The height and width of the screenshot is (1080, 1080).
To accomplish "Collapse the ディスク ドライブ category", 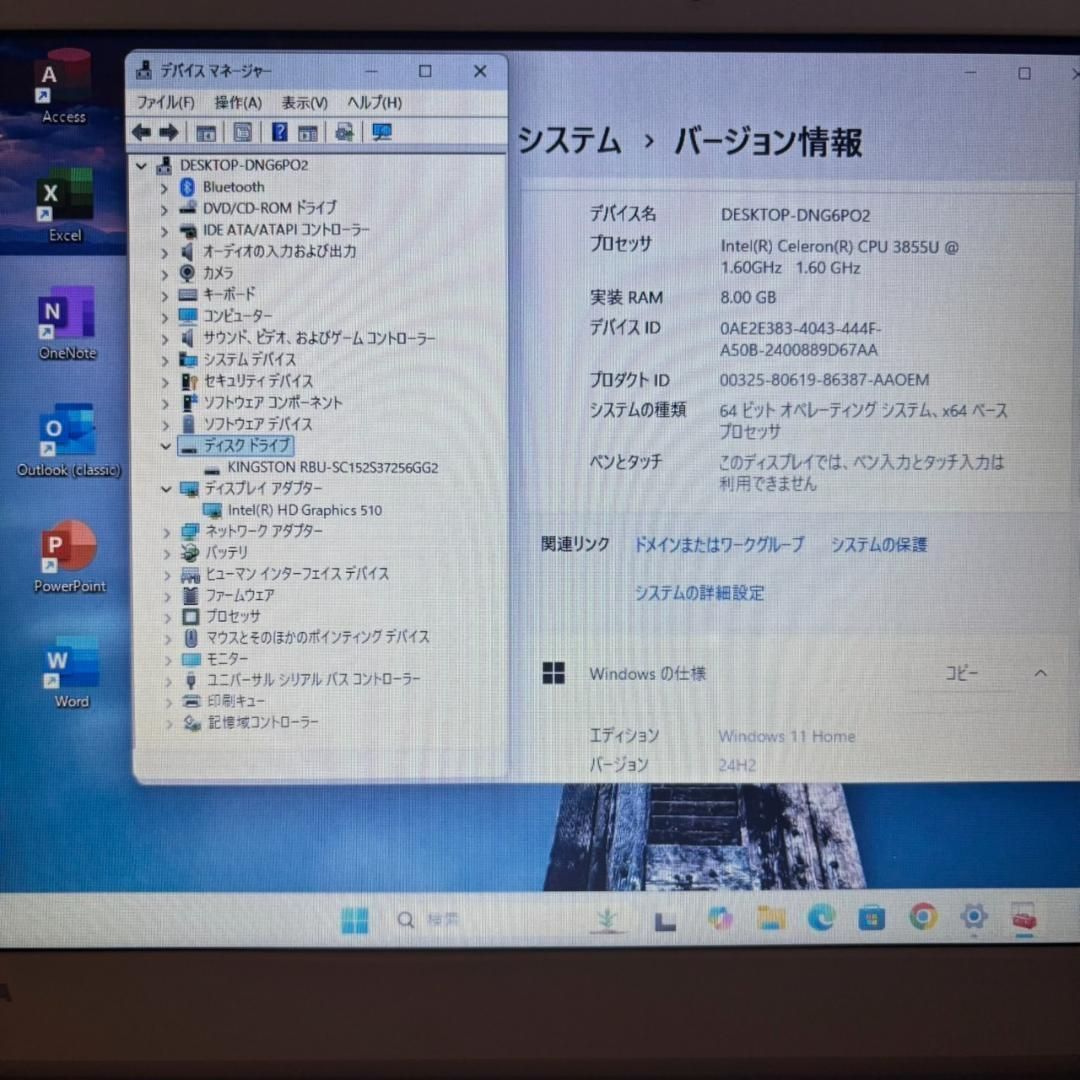I will pyautogui.click(x=165, y=446).
